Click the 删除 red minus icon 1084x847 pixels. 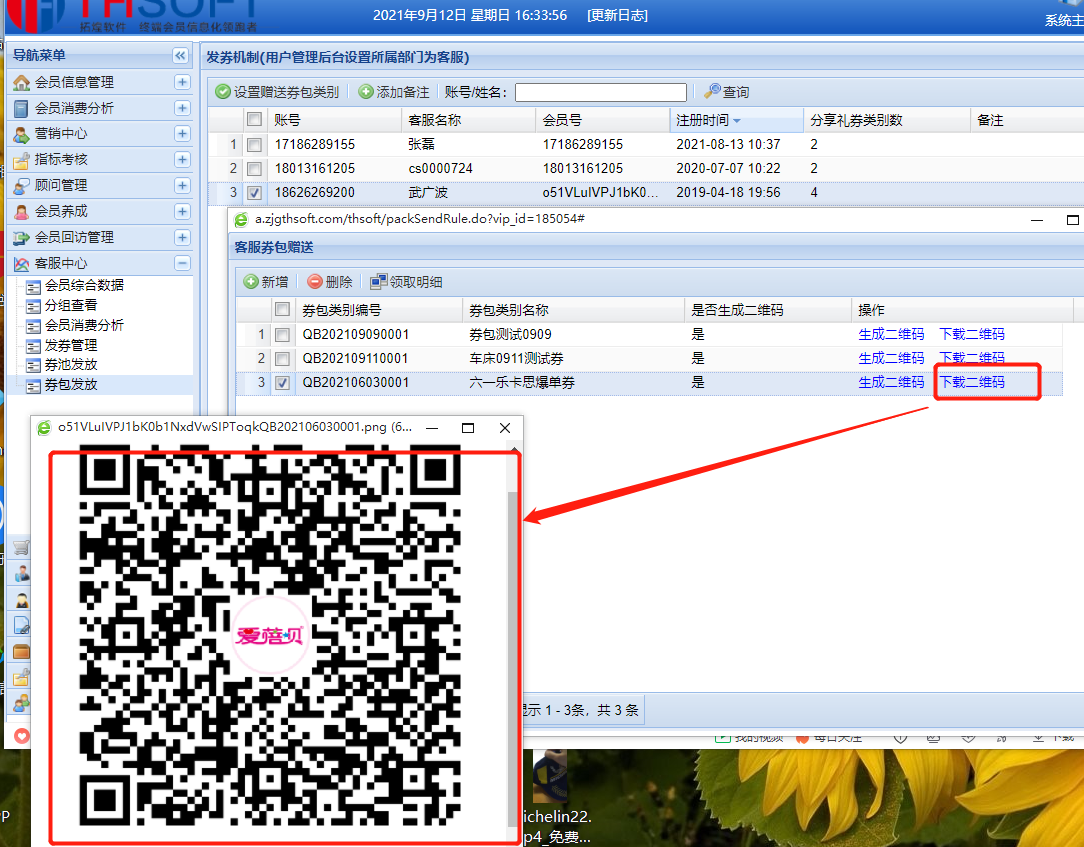[x=315, y=281]
